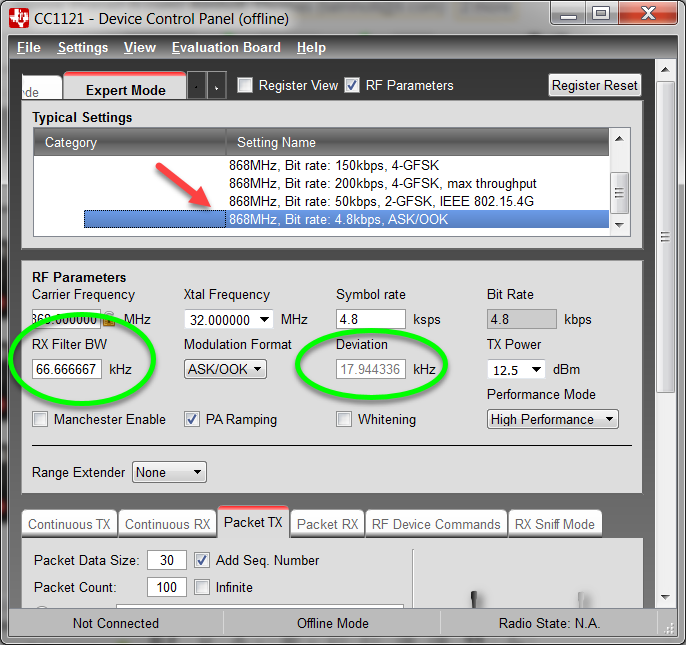Screen dimensions: 686x645
Task: Click the Setting Name column header
Action: 417,142
